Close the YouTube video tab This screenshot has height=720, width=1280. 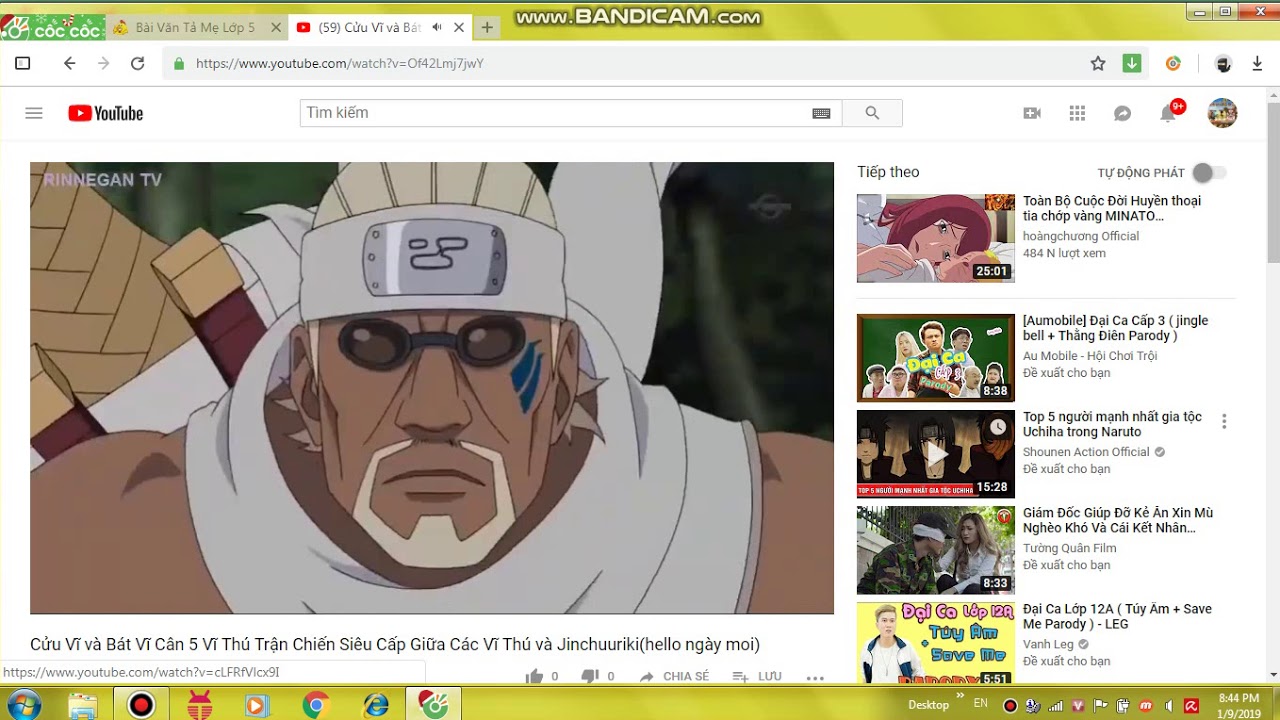(459, 27)
